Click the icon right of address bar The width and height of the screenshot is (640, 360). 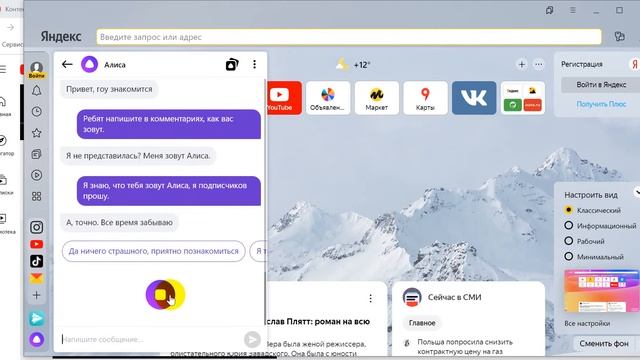click(x=620, y=36)
